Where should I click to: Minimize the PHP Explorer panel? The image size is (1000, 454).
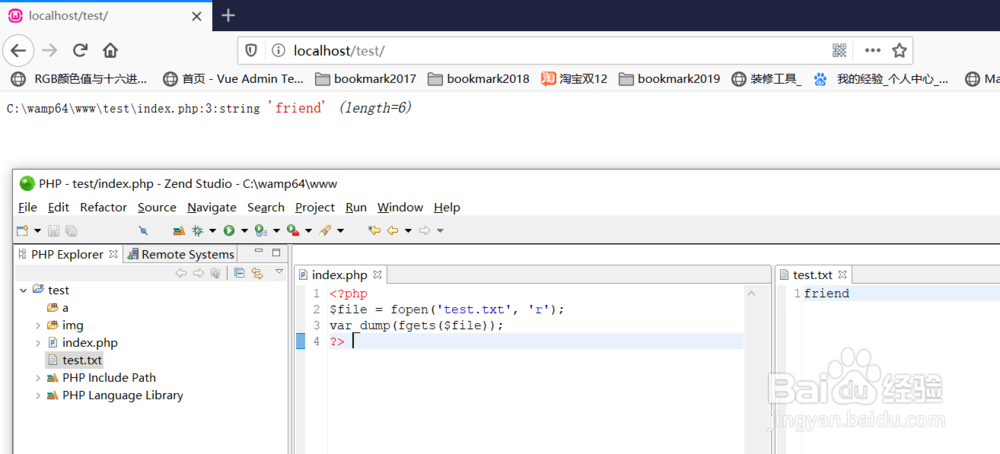258,251
